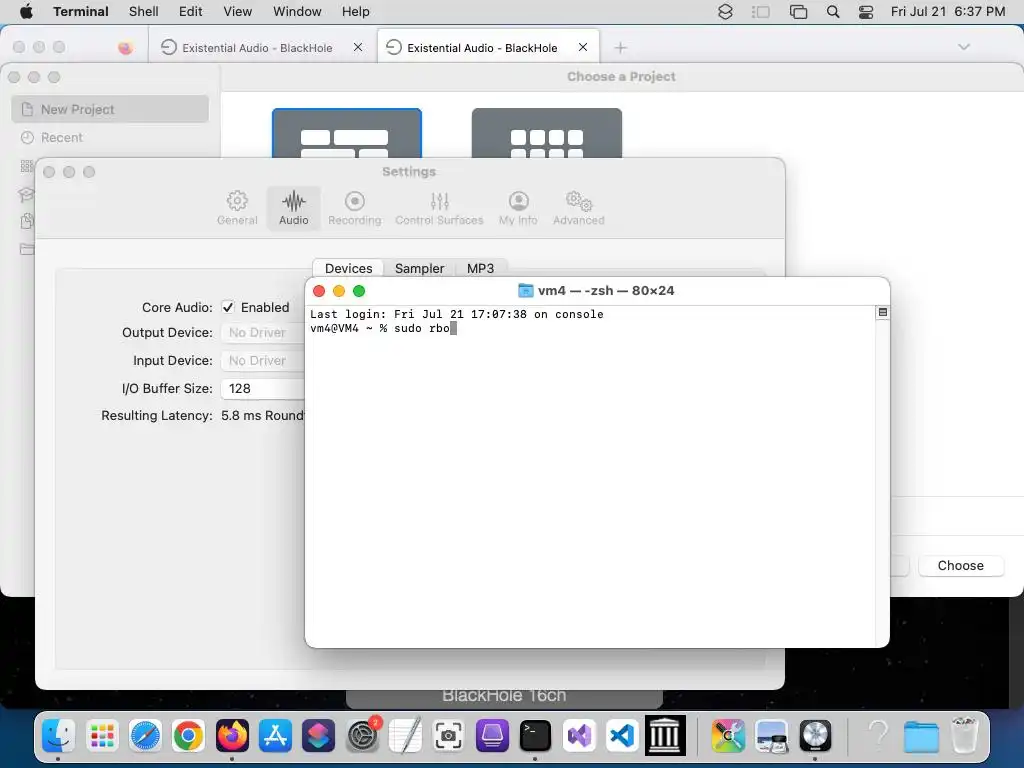Screen dimensions: 1024x768
Task: Open Spotlight search in the menu bar
Action: (833, 12)
